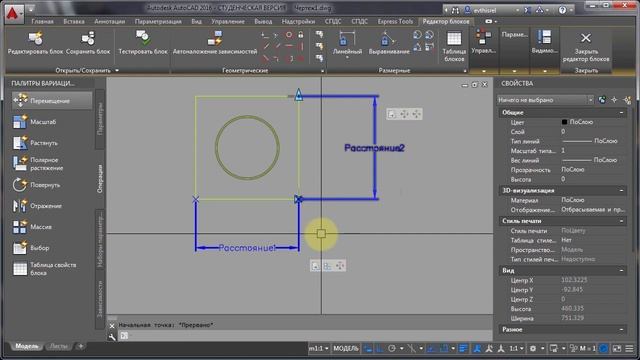Open the Линейный tool dropdown arrow
640x360 pixels.
pos(347,58)
